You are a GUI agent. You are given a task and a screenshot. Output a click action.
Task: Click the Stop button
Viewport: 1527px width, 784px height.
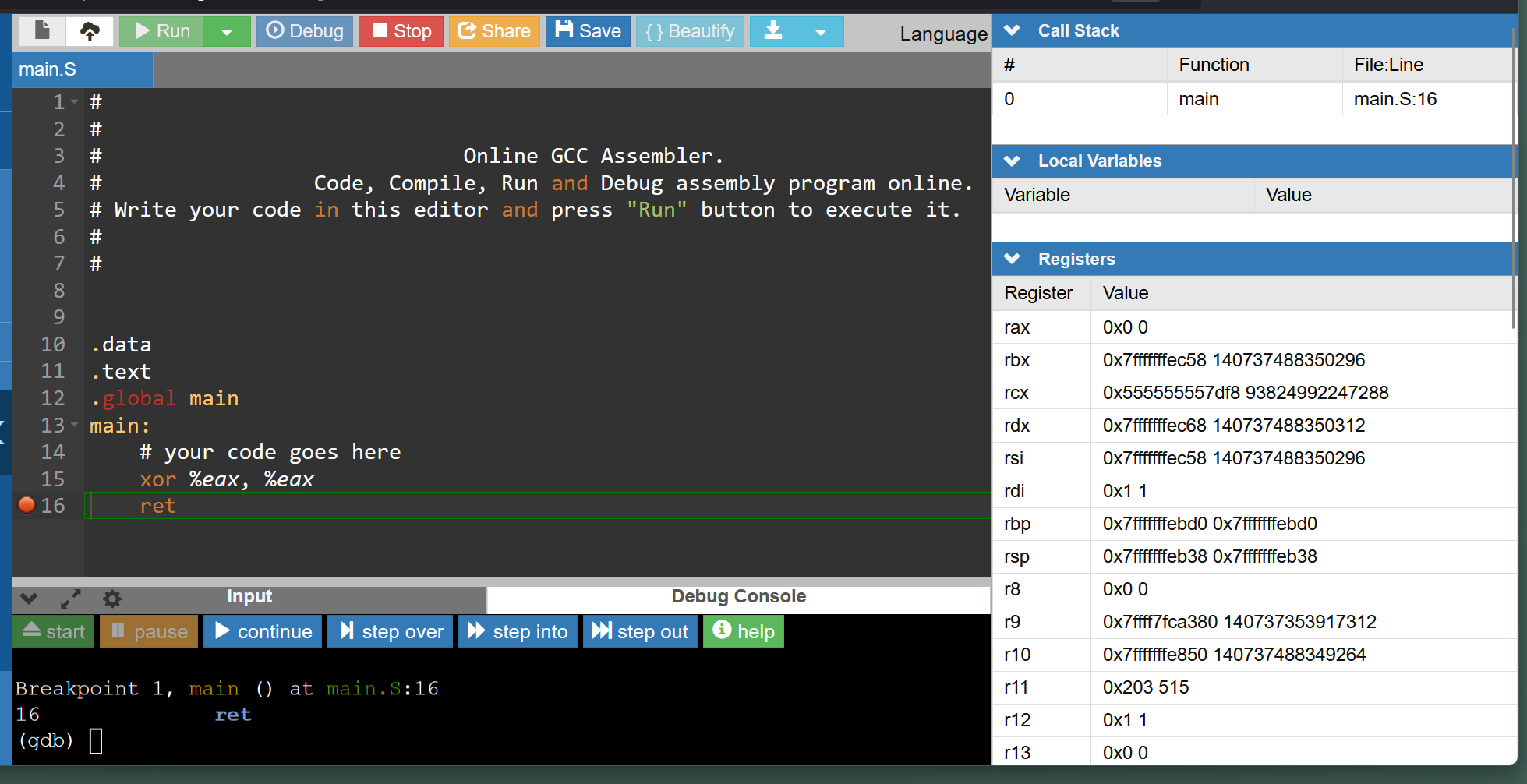401,31
